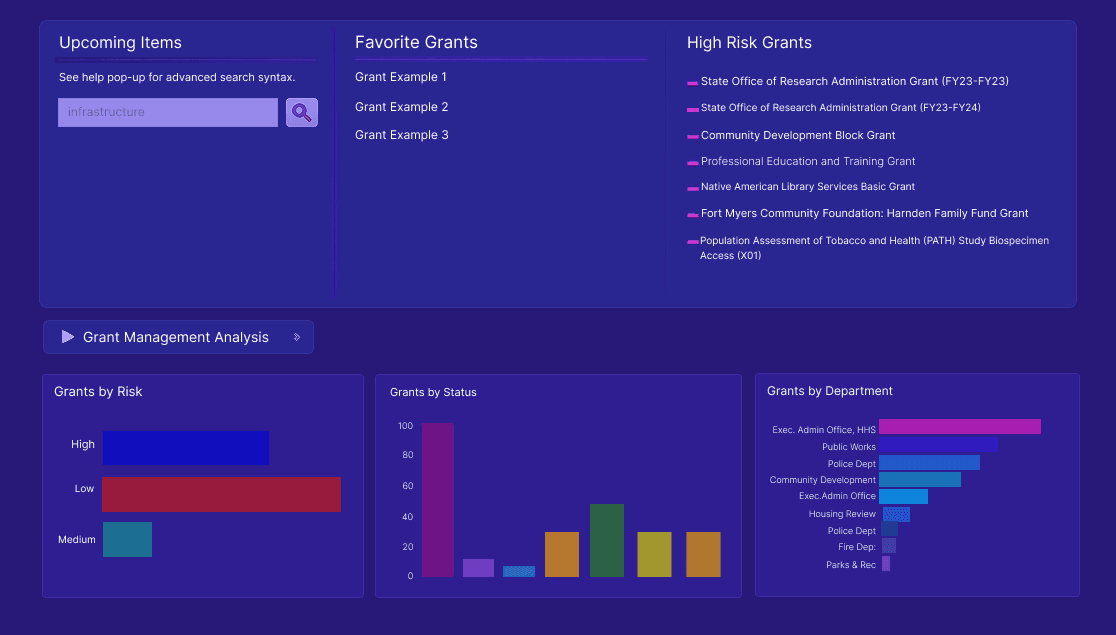Select the tallest bar in Grants by Status
The height and width of the screenshot is (635, 1116).
tap(436, 500)
